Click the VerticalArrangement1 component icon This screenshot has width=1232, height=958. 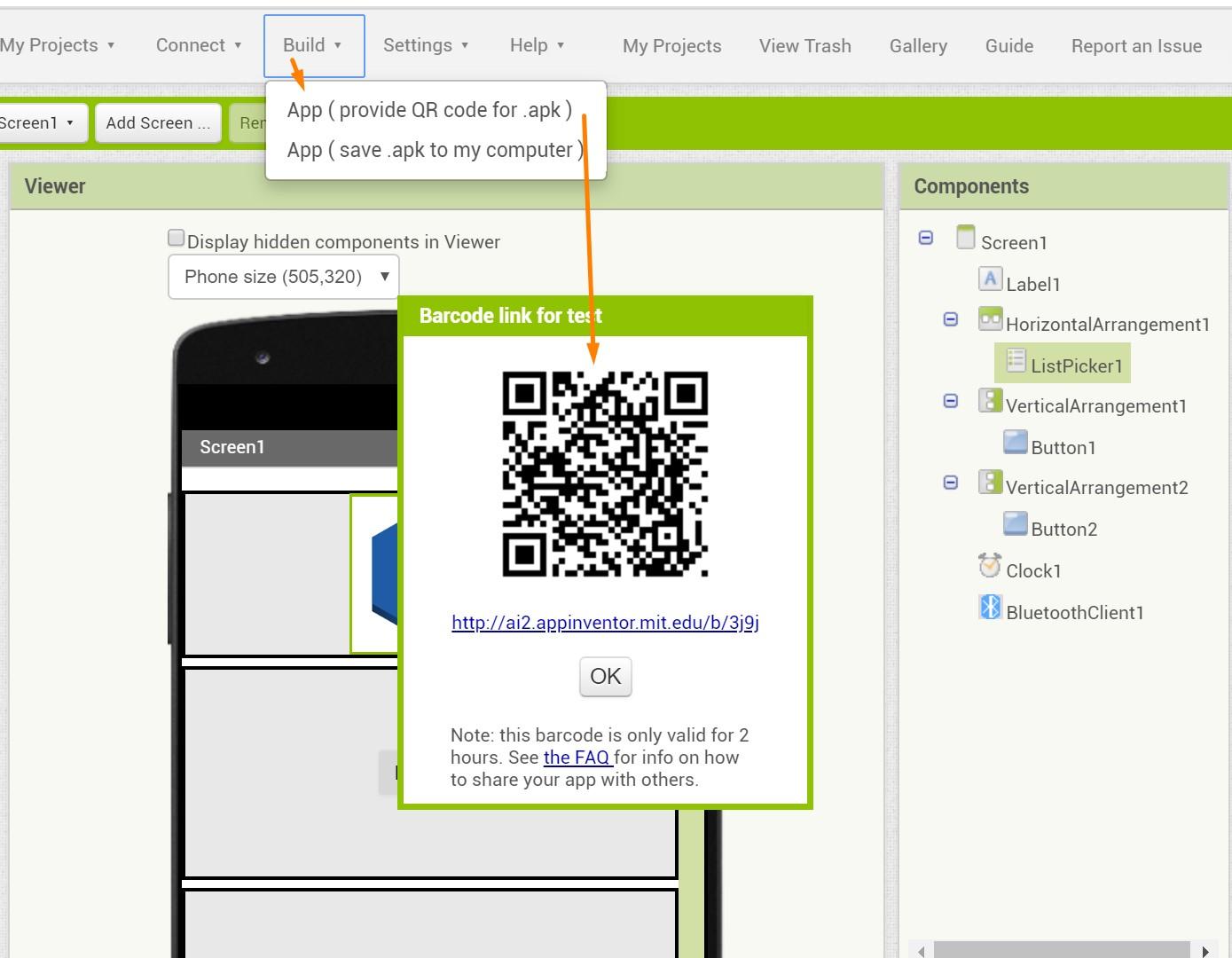990,401
